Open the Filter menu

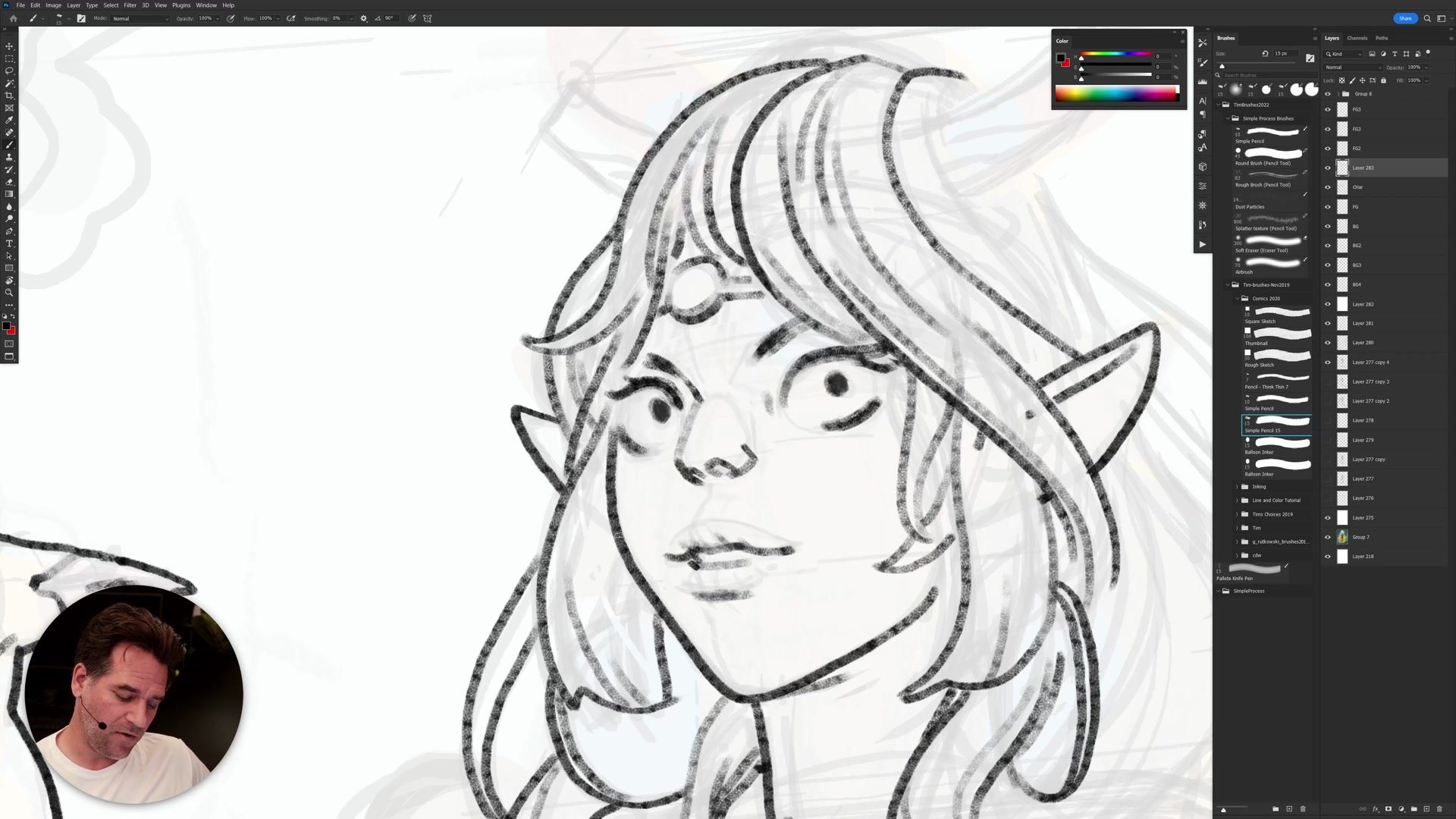coord(130,5)
